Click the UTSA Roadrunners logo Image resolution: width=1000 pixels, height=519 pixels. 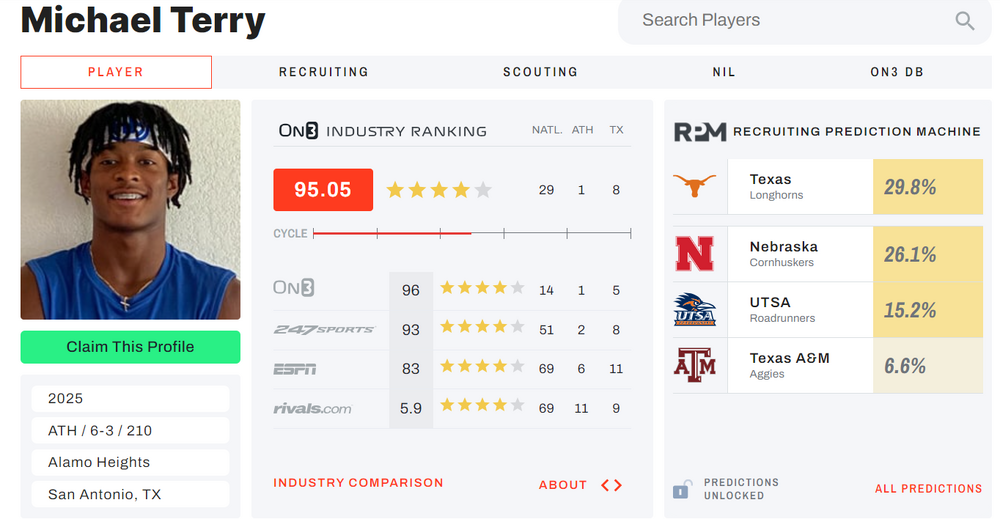(x=695, y=310)
